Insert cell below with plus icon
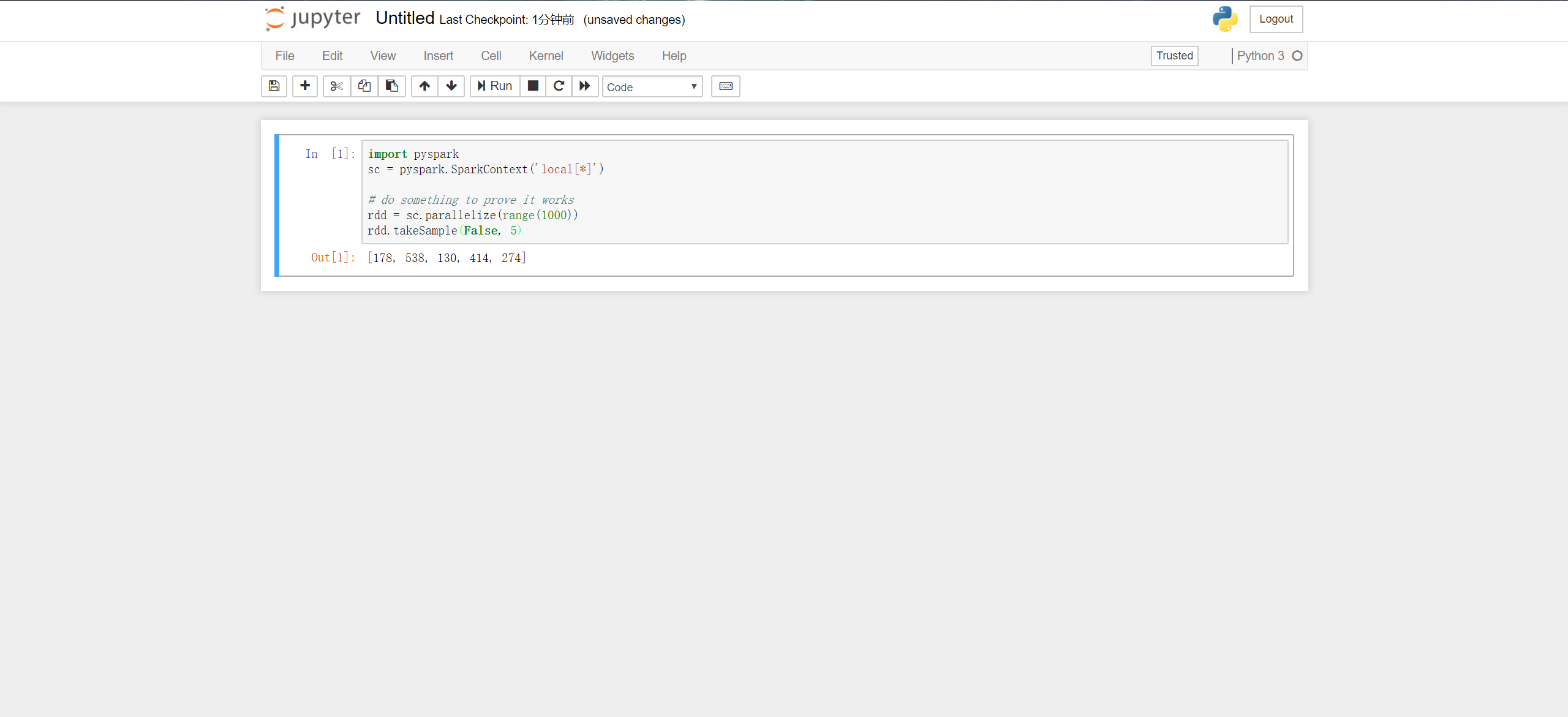Image resolution: width=1568 pixels, height=717 pixels. click(x=304, y=86)
